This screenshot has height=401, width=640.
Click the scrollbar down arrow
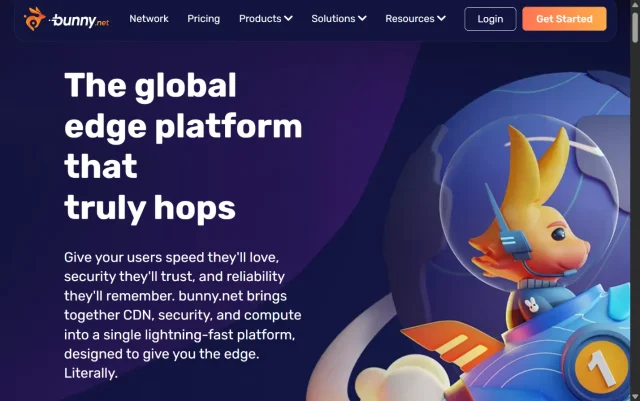tap(635, 397)
